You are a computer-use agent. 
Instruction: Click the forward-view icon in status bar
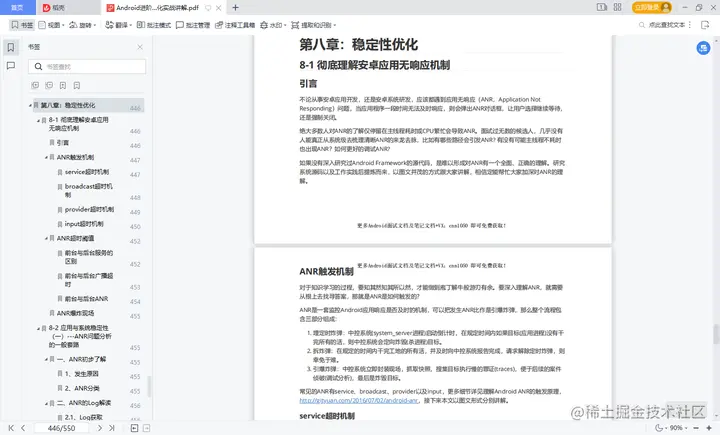pyautogui.click(x=146, y=428)
